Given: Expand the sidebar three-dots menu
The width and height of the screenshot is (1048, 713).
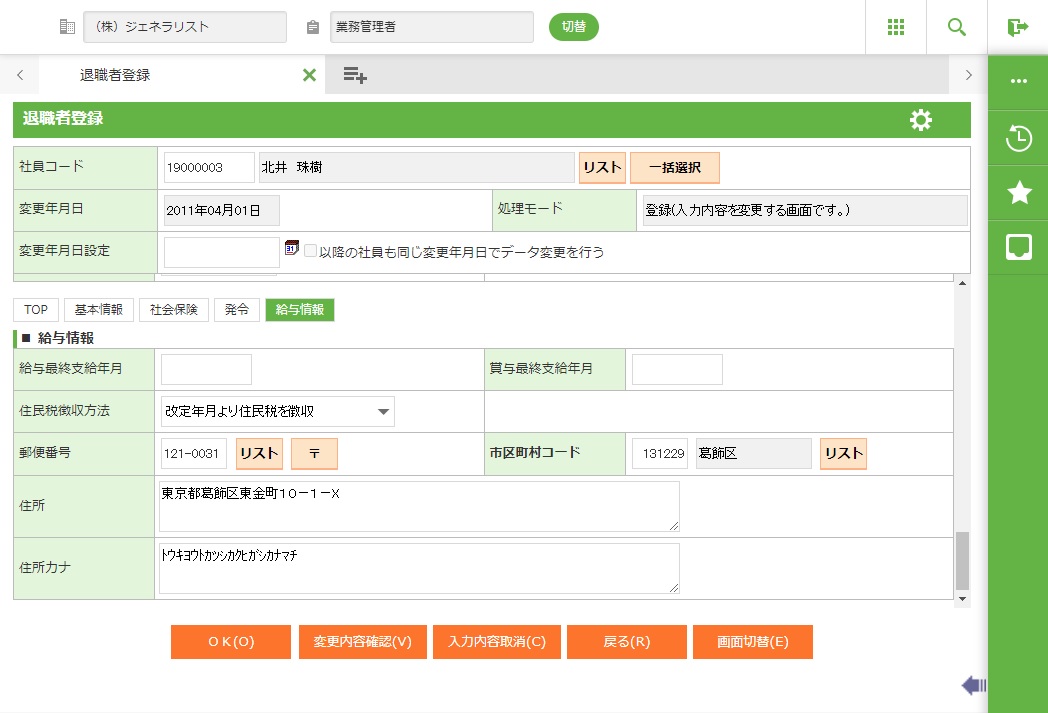Looking at the screenshot, I should 1018,81.
